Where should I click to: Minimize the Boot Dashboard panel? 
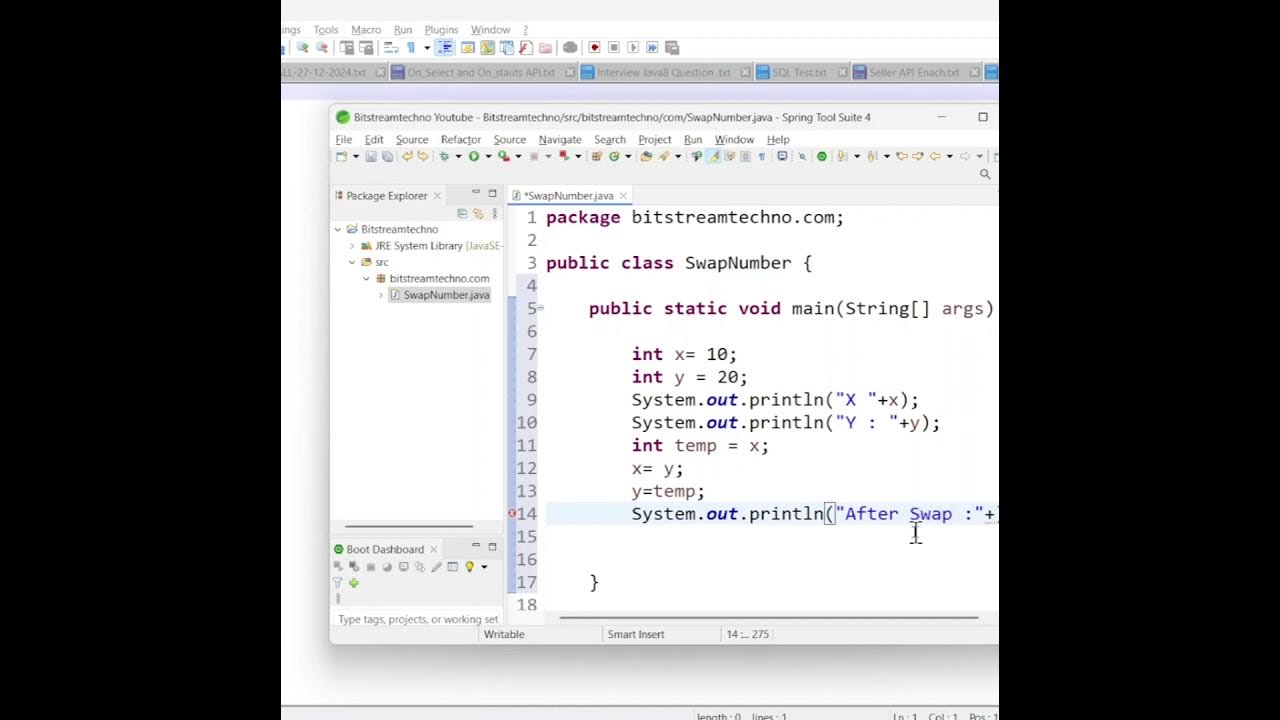[476, 546]
